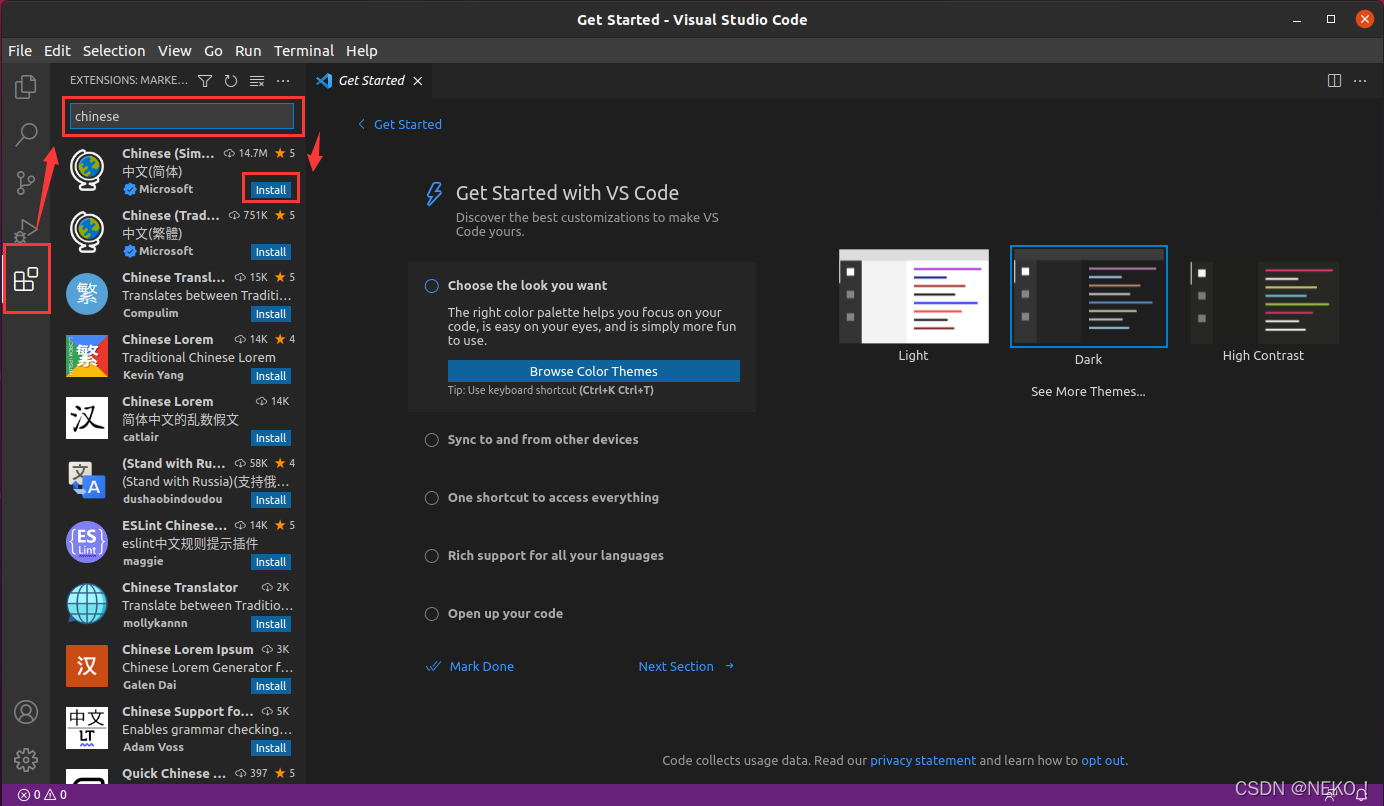Viewport: 1384px width, 806px height.
Task: Split the editor to the right
Action: [1334, 80]
